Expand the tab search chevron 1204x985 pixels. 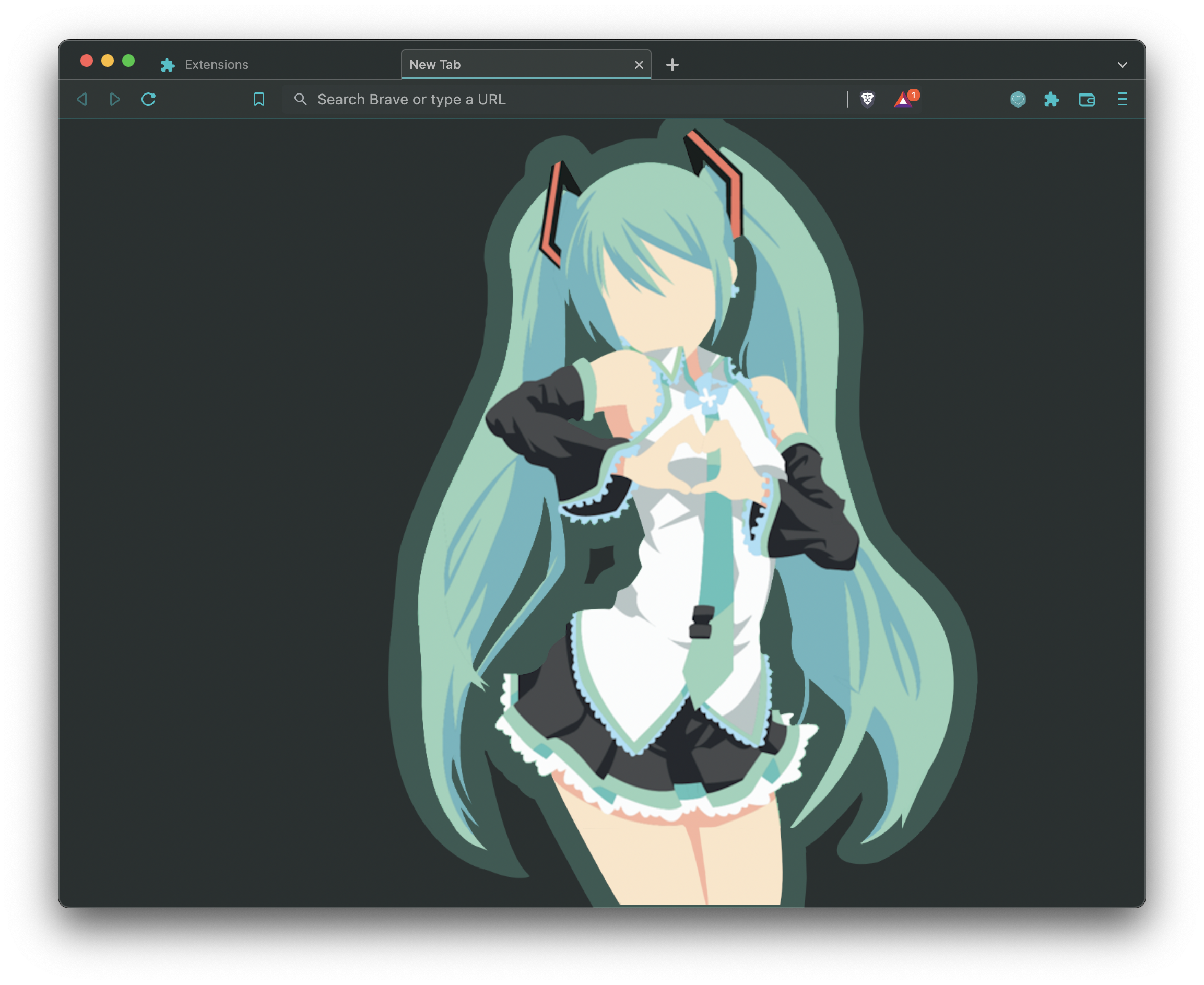(x=1122, y=65)
